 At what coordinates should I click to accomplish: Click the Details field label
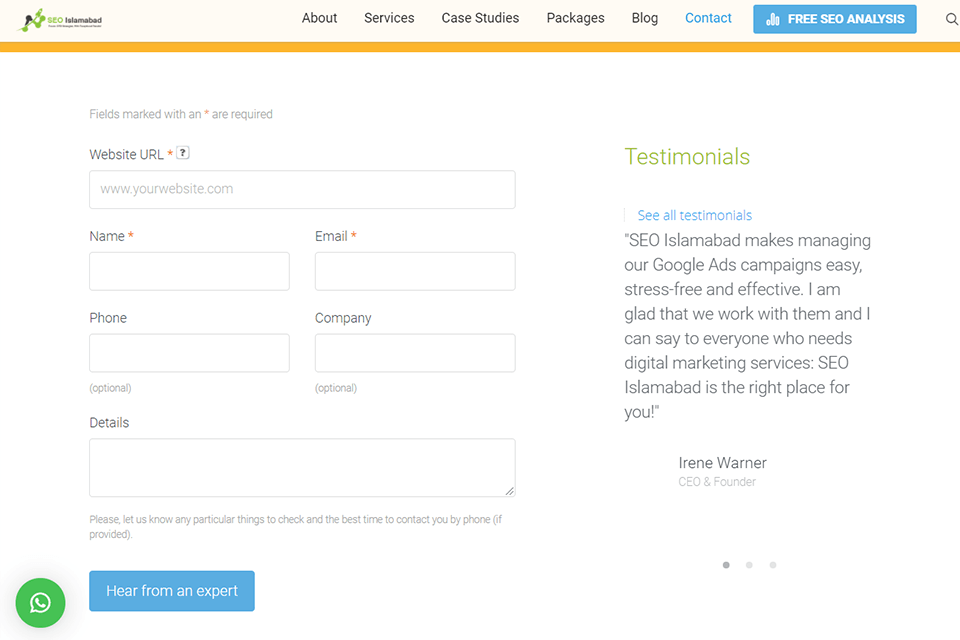pos(109,423)
